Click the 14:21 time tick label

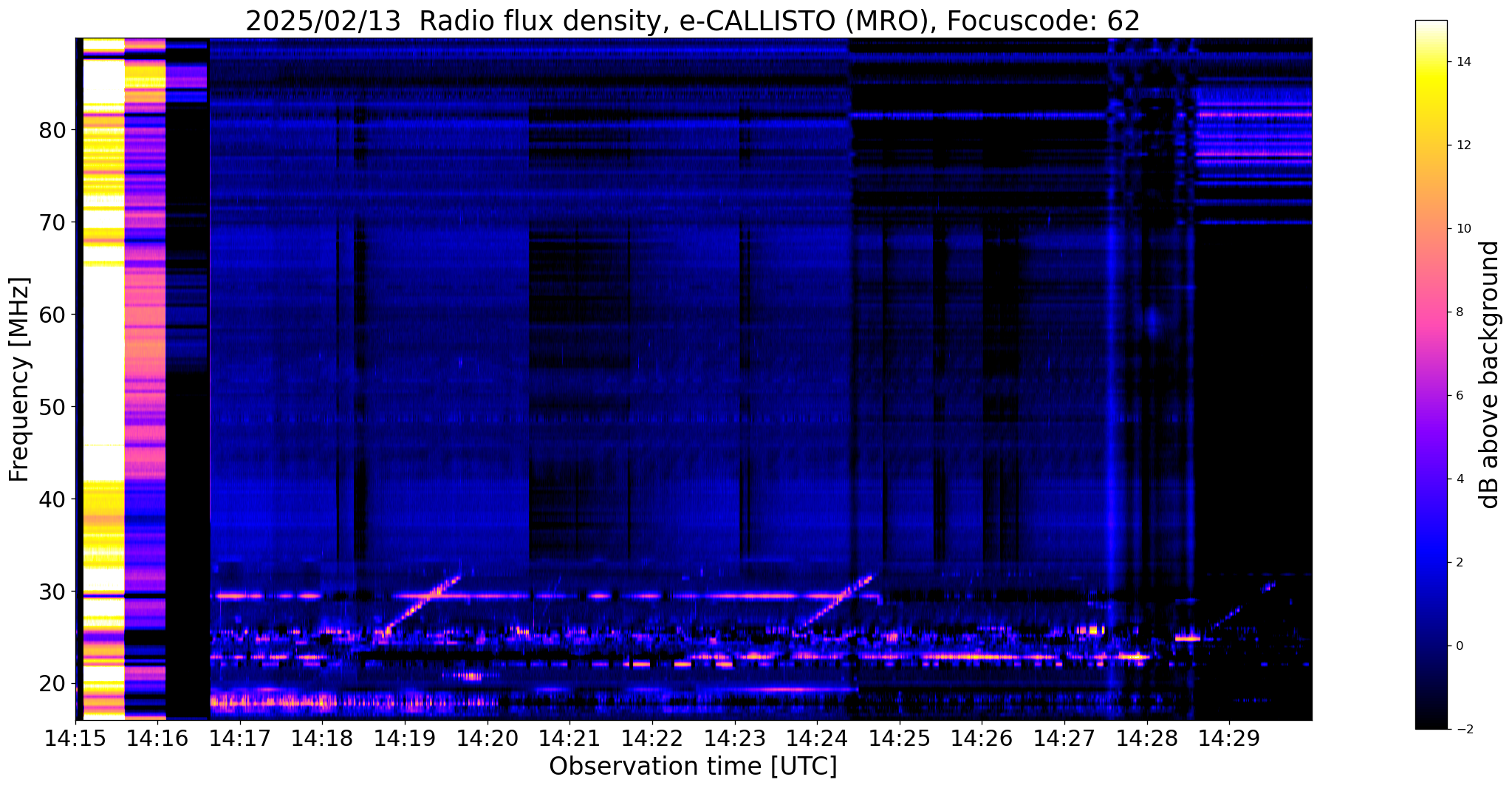[x=569, y=739]
